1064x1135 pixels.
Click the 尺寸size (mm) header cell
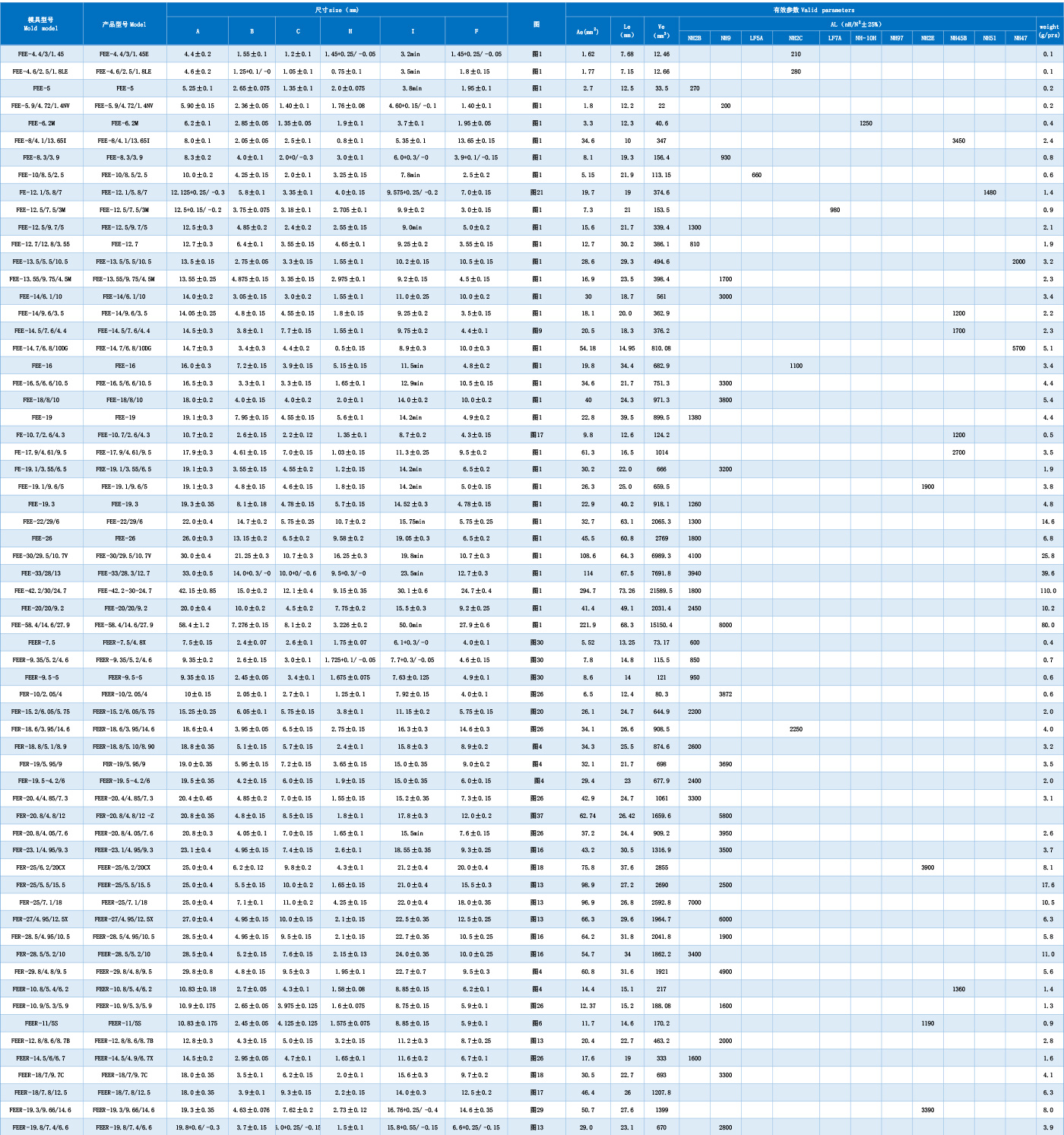[x=337, y=10]
